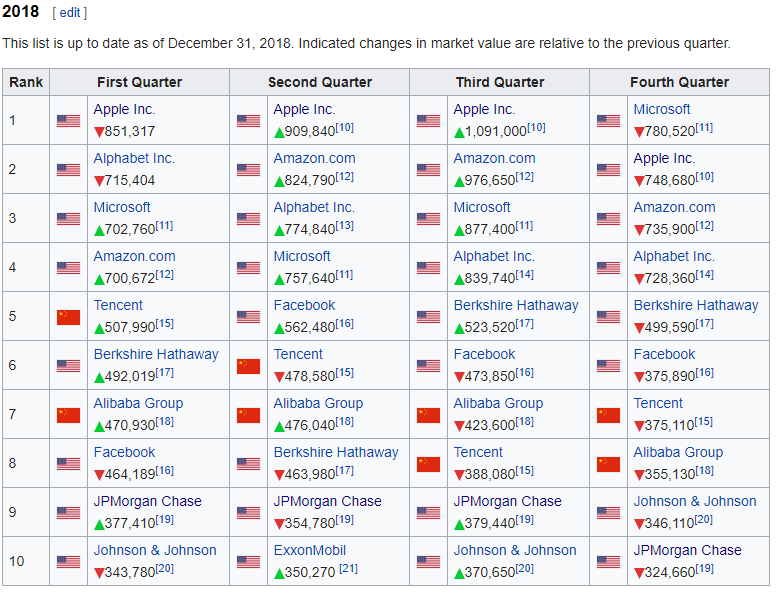Click the US flag in rank 1 First Quarter

click(x=68, y=121)
